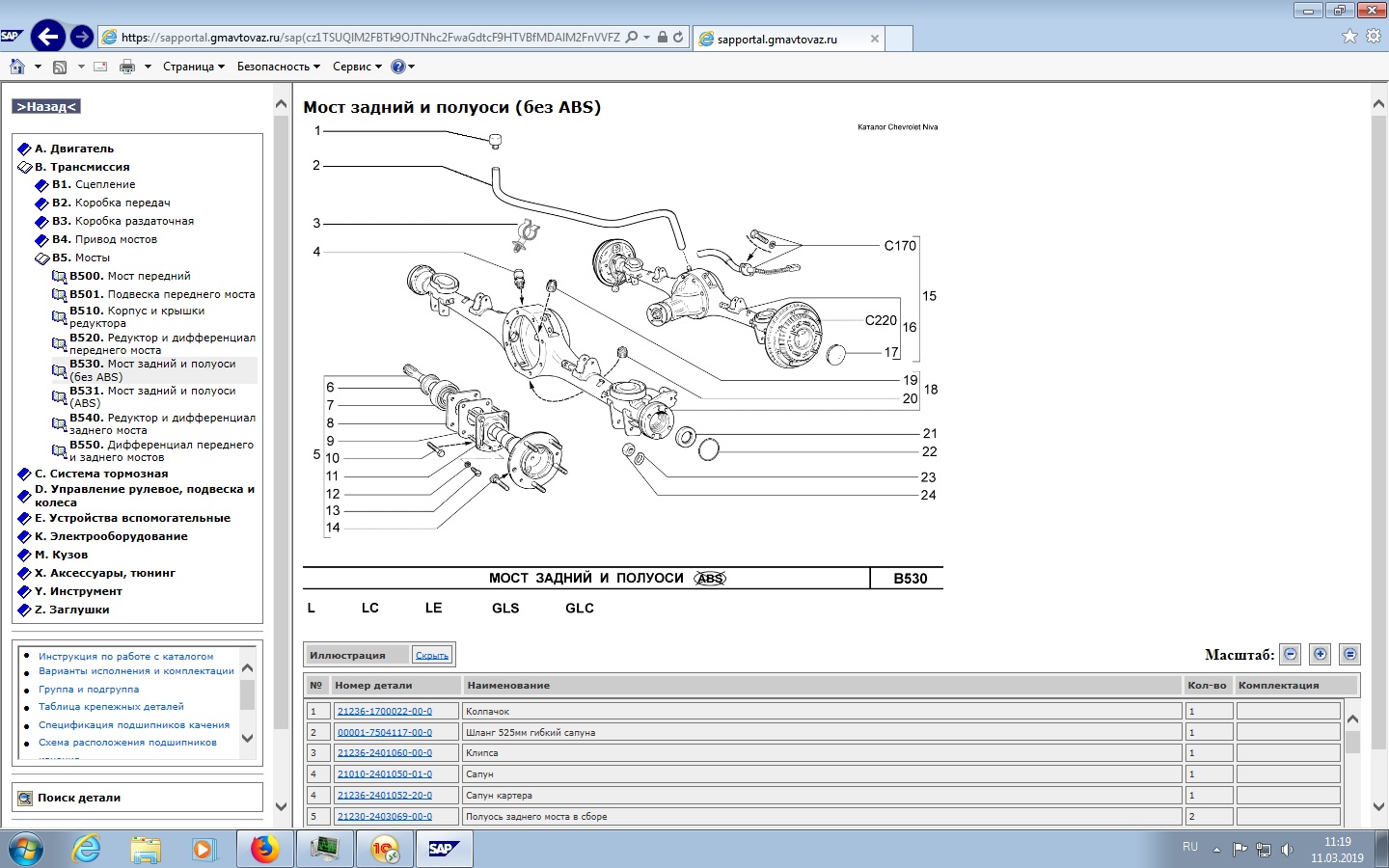Expand category C. Система тормозная
This screenshot has width=1389, height=868.
(24, 474)
